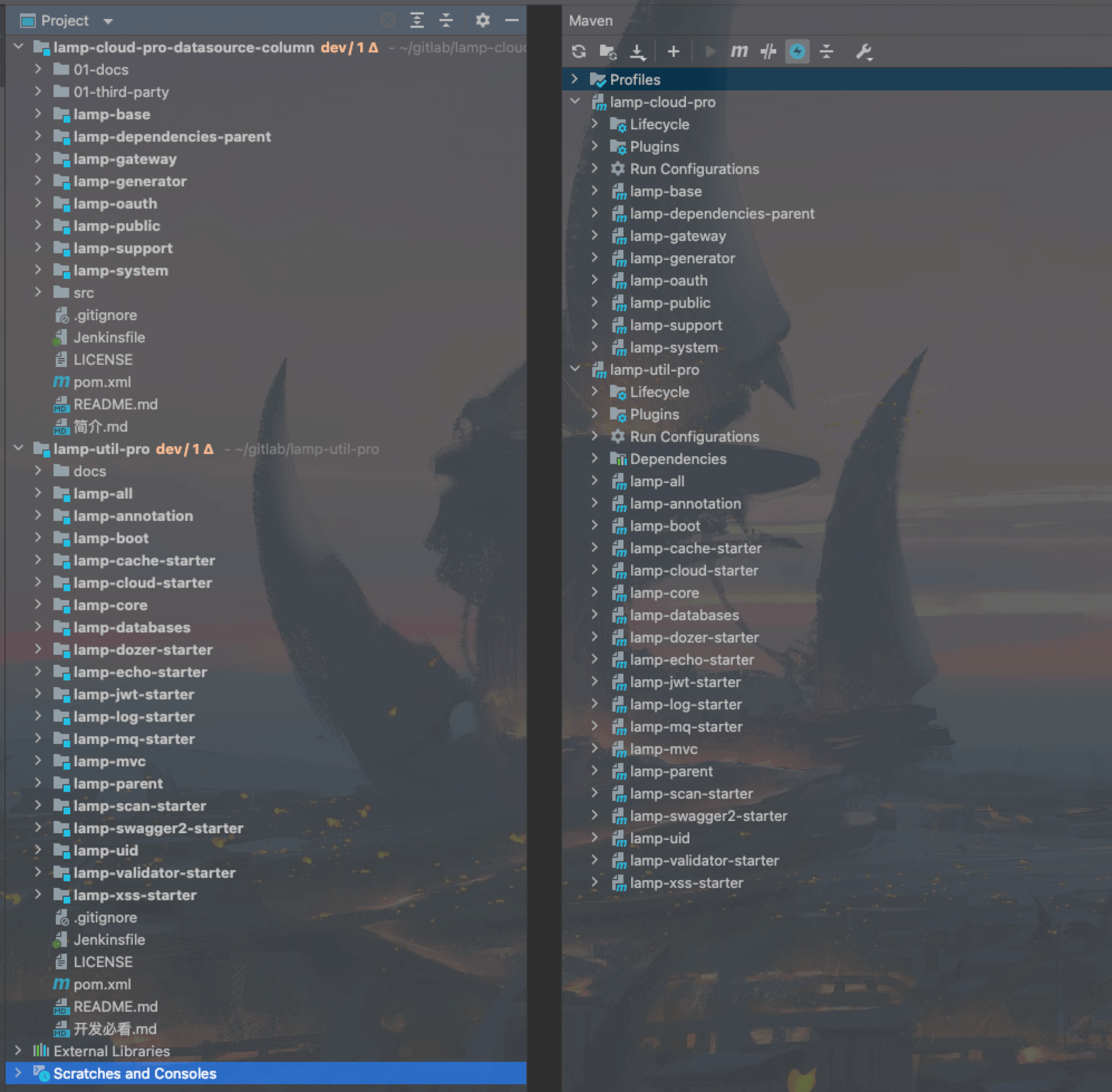Expand the Profiles node in Maven
Image resolution: width=1112 pixels, height=1092 pixels.
[574, 79]
